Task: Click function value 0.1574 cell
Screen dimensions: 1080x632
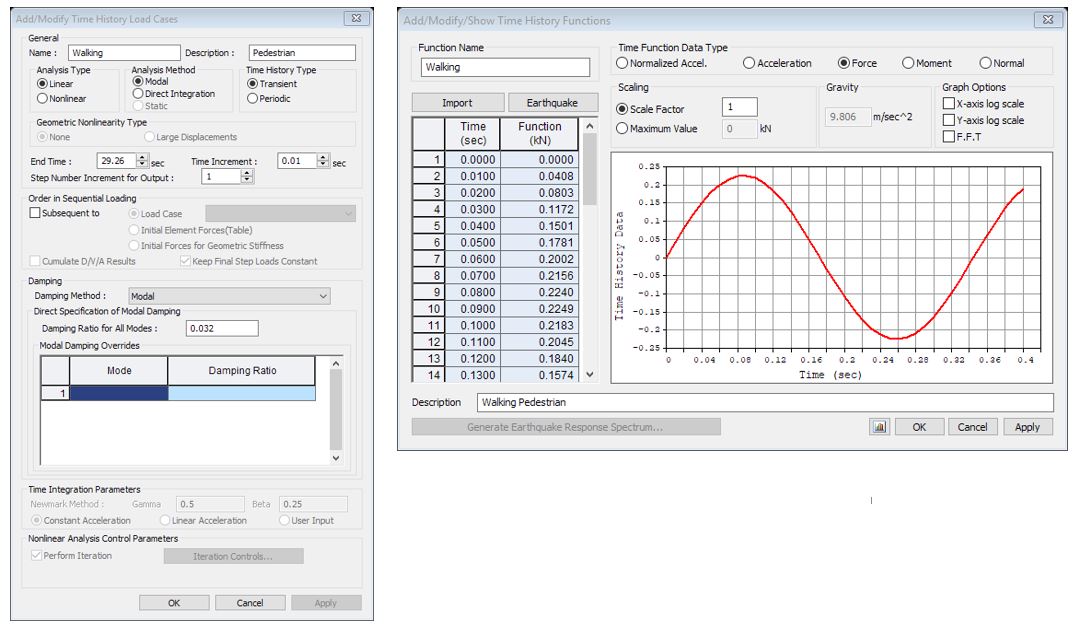Action: point(539,375)
